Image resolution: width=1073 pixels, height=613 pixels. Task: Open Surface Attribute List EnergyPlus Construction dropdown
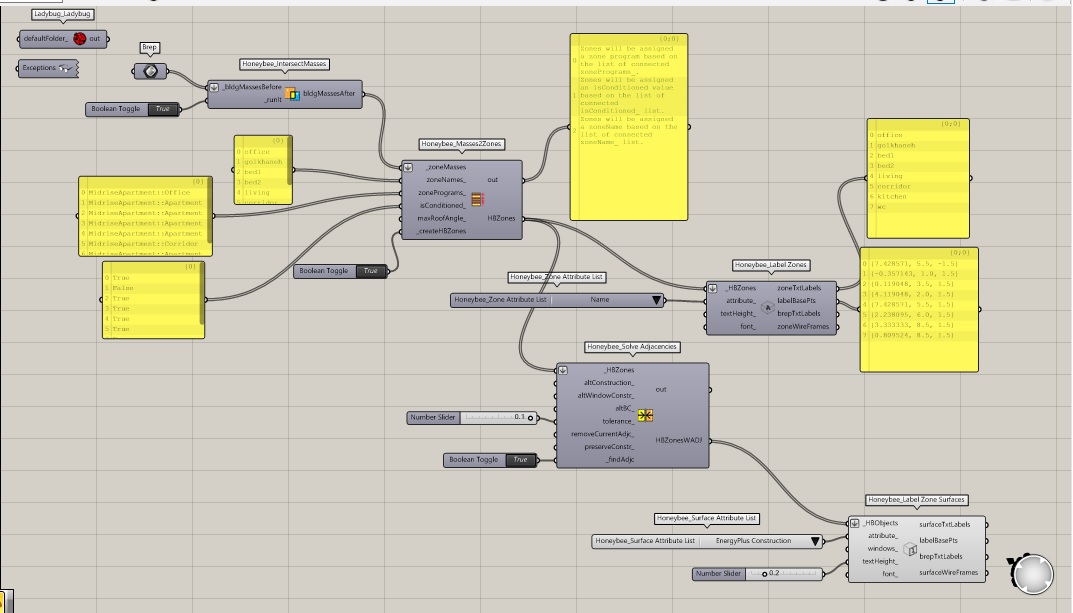[x=815, y=541]
